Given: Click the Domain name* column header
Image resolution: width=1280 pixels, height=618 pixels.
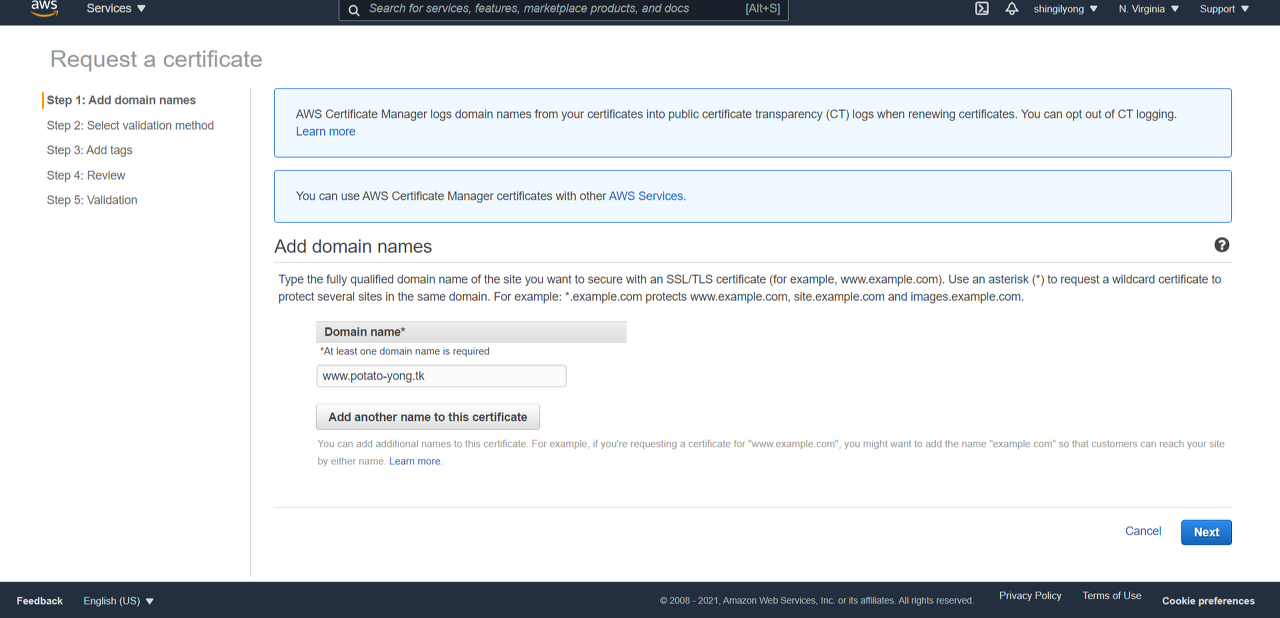Looking at the screenshot, I should point(471,332).
